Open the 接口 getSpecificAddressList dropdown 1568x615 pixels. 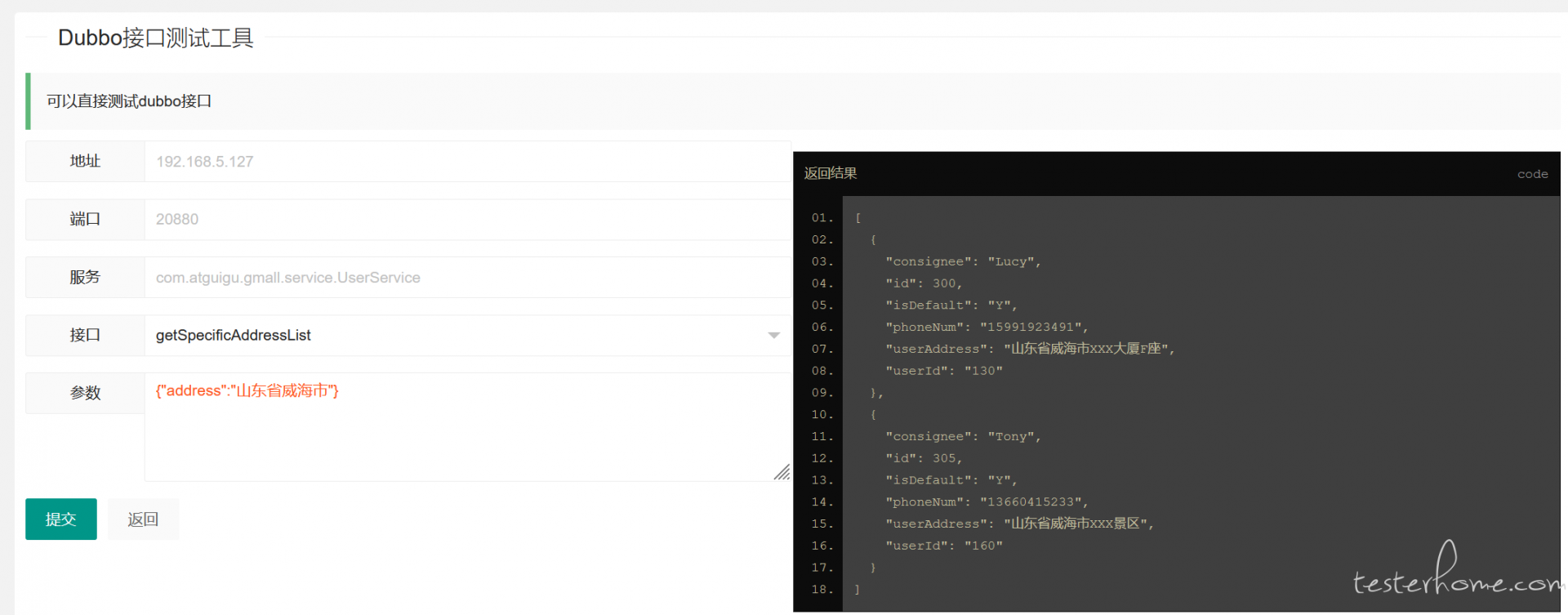point(468,335)
